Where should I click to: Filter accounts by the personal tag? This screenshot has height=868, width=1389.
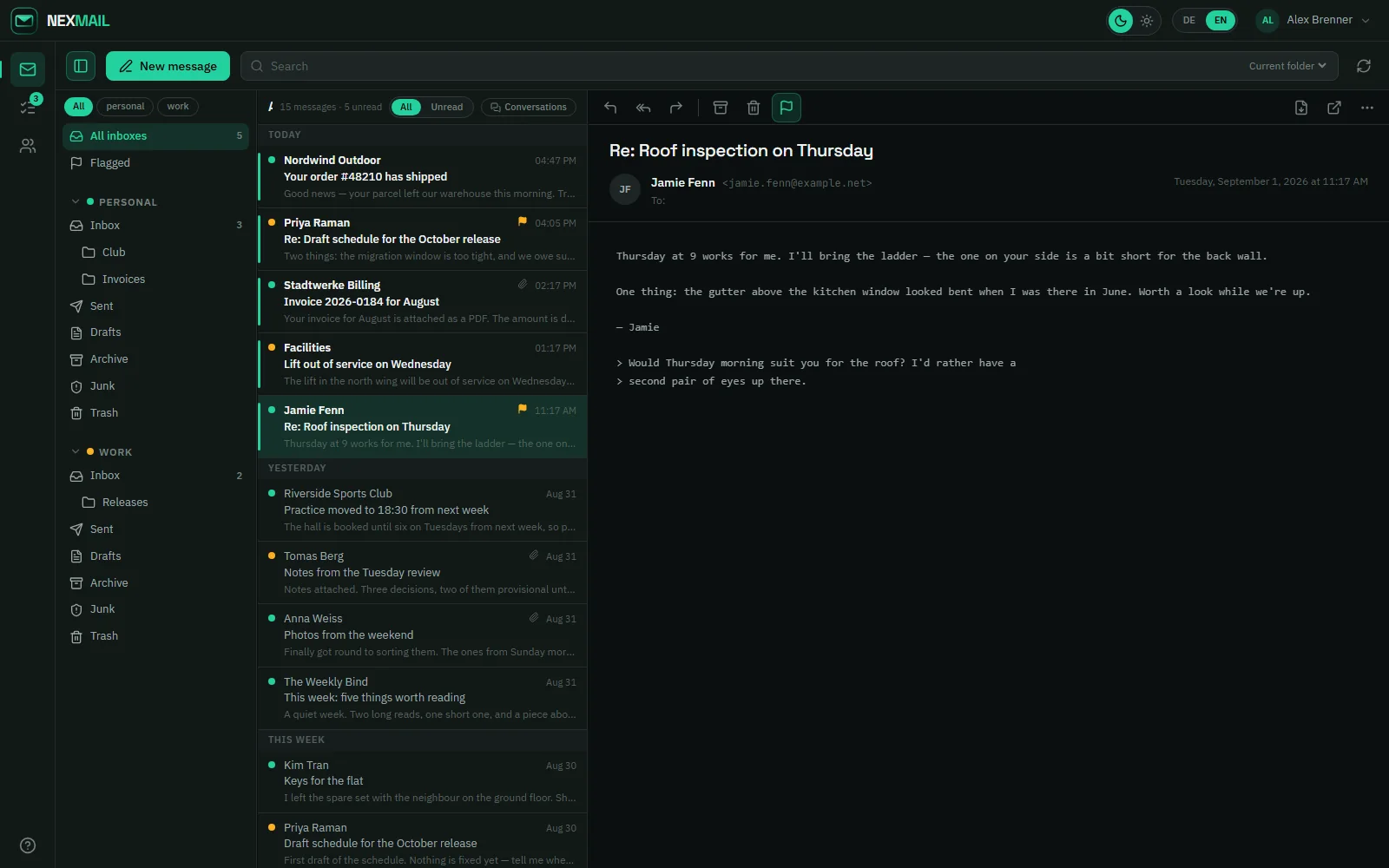[x=125, y=107]
